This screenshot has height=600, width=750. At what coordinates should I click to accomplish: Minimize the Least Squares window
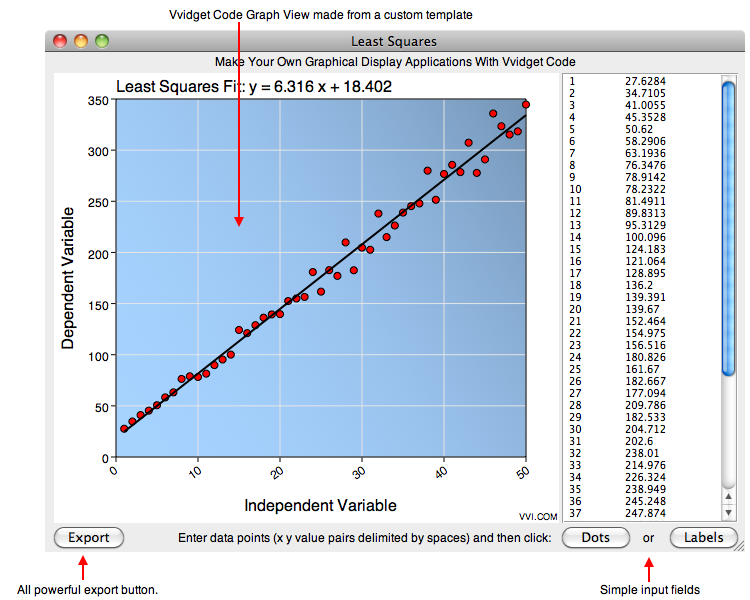pos(81,42)
